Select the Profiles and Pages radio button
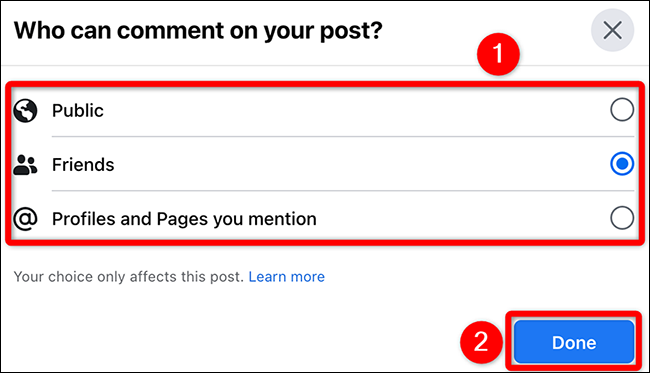Image resolution: width=650 pixels, height=373 pixels. click(x=622, y=218)
